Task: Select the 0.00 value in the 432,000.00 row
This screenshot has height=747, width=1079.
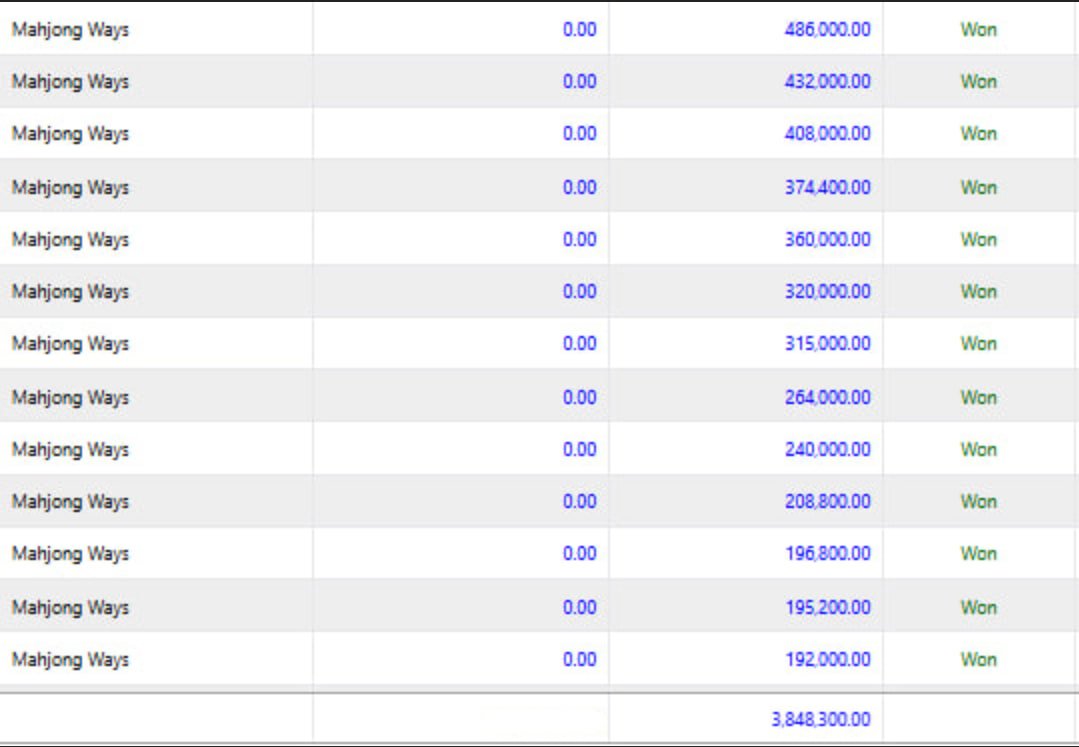Action: point(579,81)
